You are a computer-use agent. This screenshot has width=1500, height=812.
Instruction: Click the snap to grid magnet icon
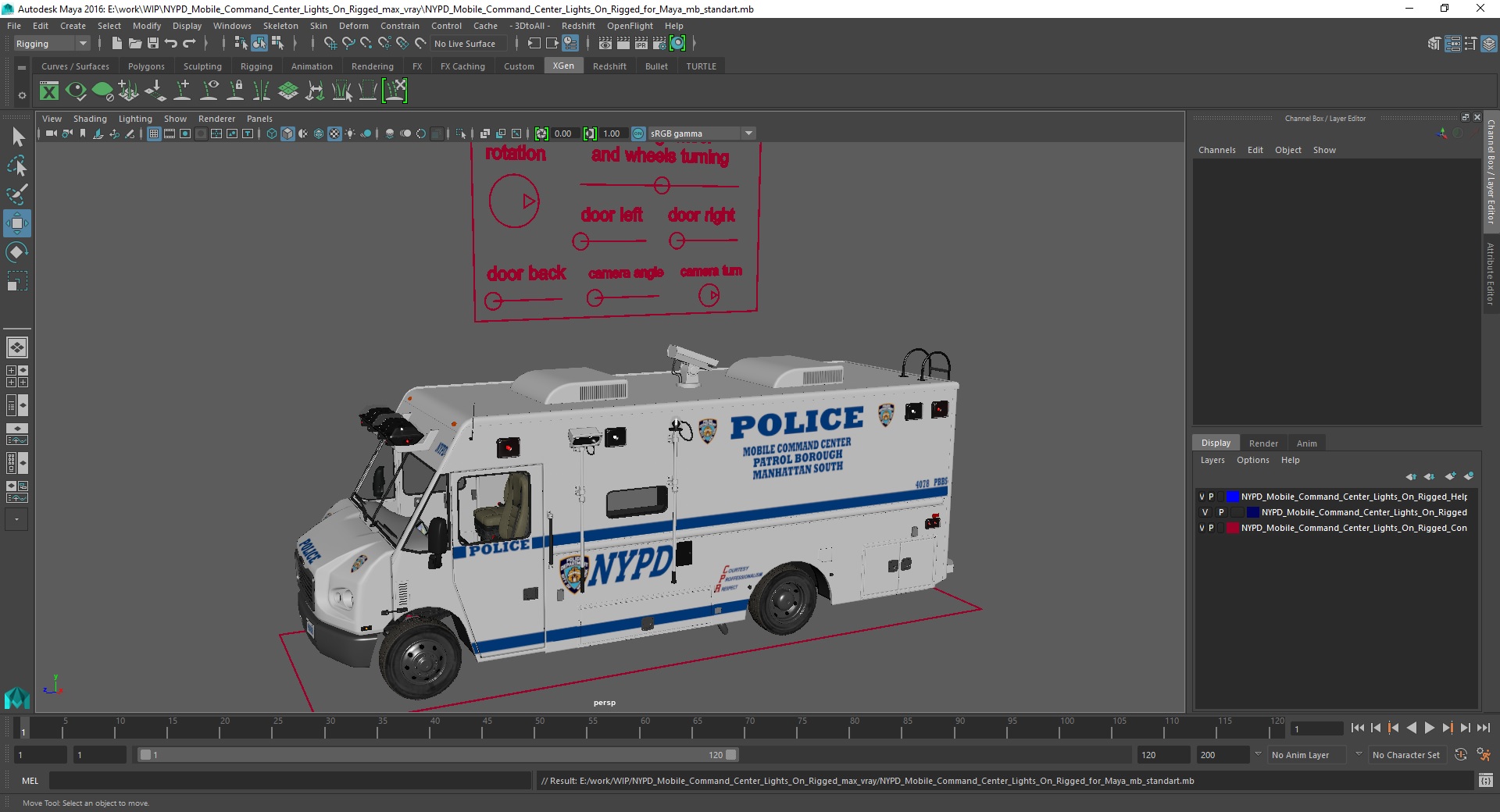pyautogui.click(x=330, y=44)
